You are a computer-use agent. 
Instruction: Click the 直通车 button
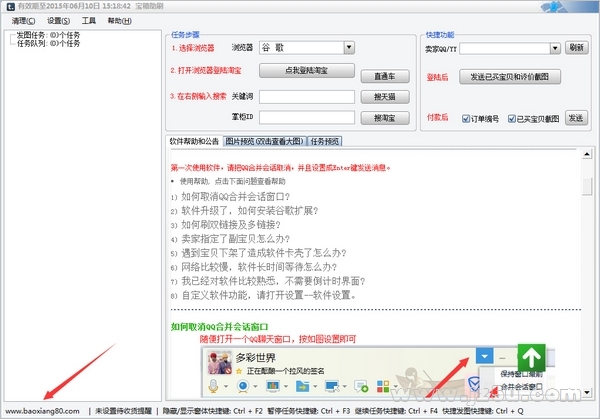click(x=385, y=76)
